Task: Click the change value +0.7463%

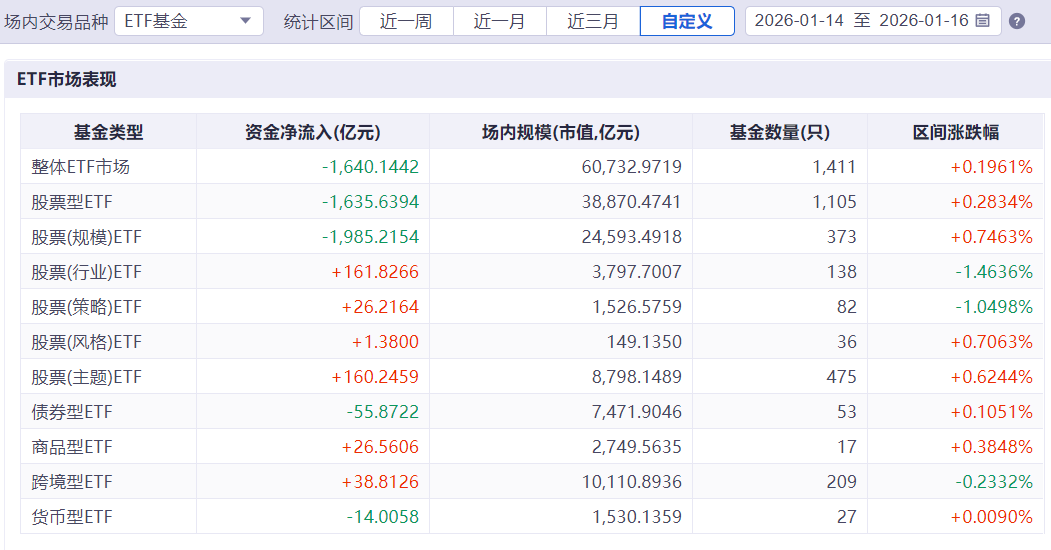Action: 991,236
